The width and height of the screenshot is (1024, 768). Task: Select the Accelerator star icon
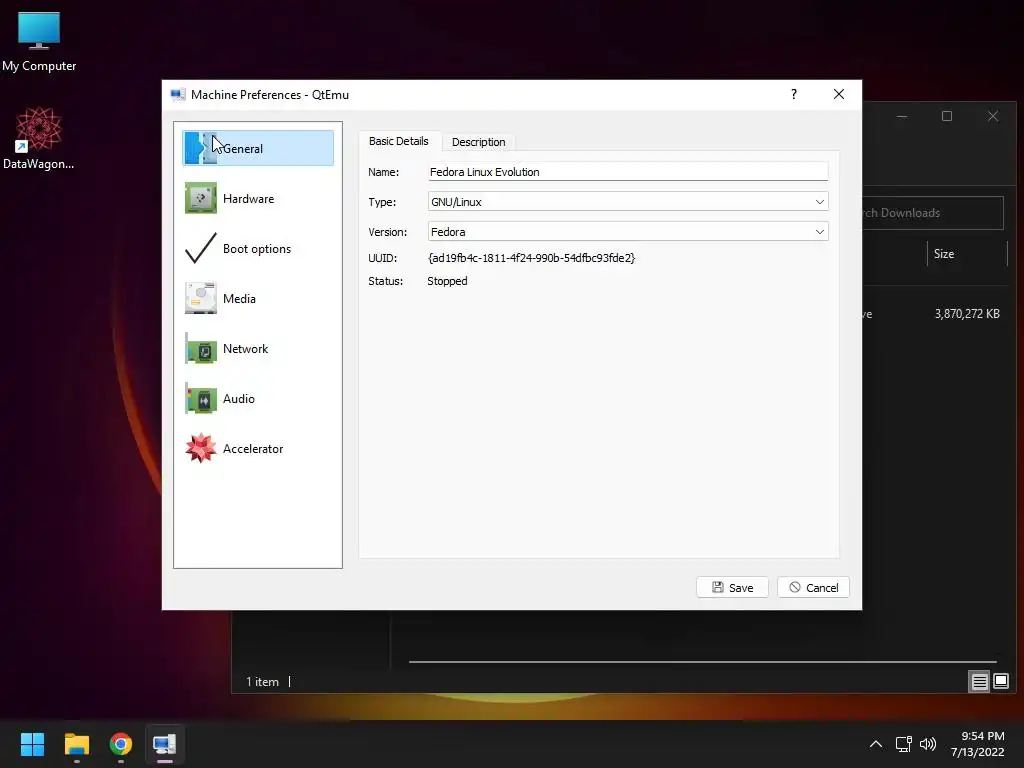pyautogui.click(x=200, y=449)
